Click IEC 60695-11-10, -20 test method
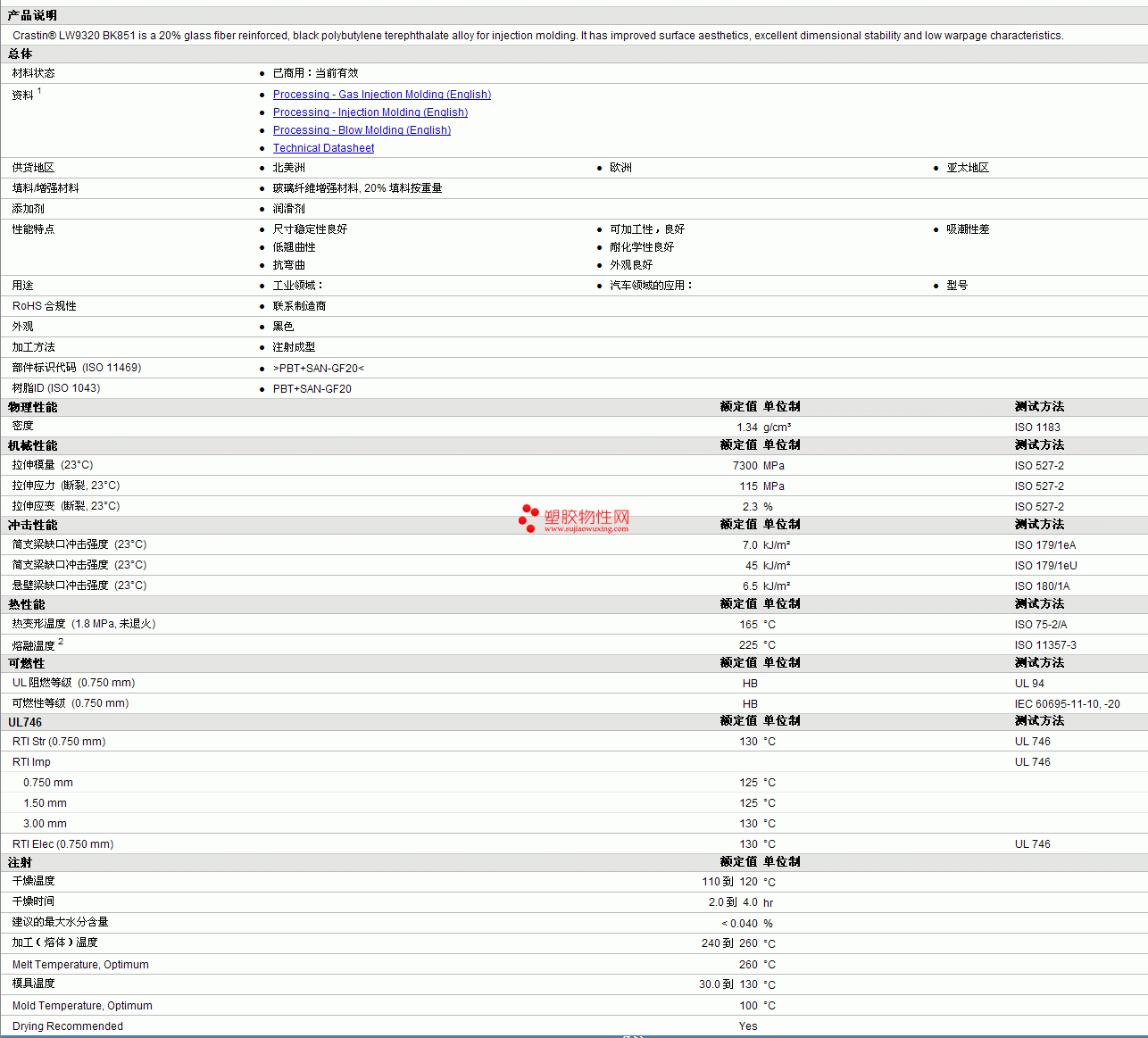Screen dimensions: 1148x1038 pos(1068,704)
